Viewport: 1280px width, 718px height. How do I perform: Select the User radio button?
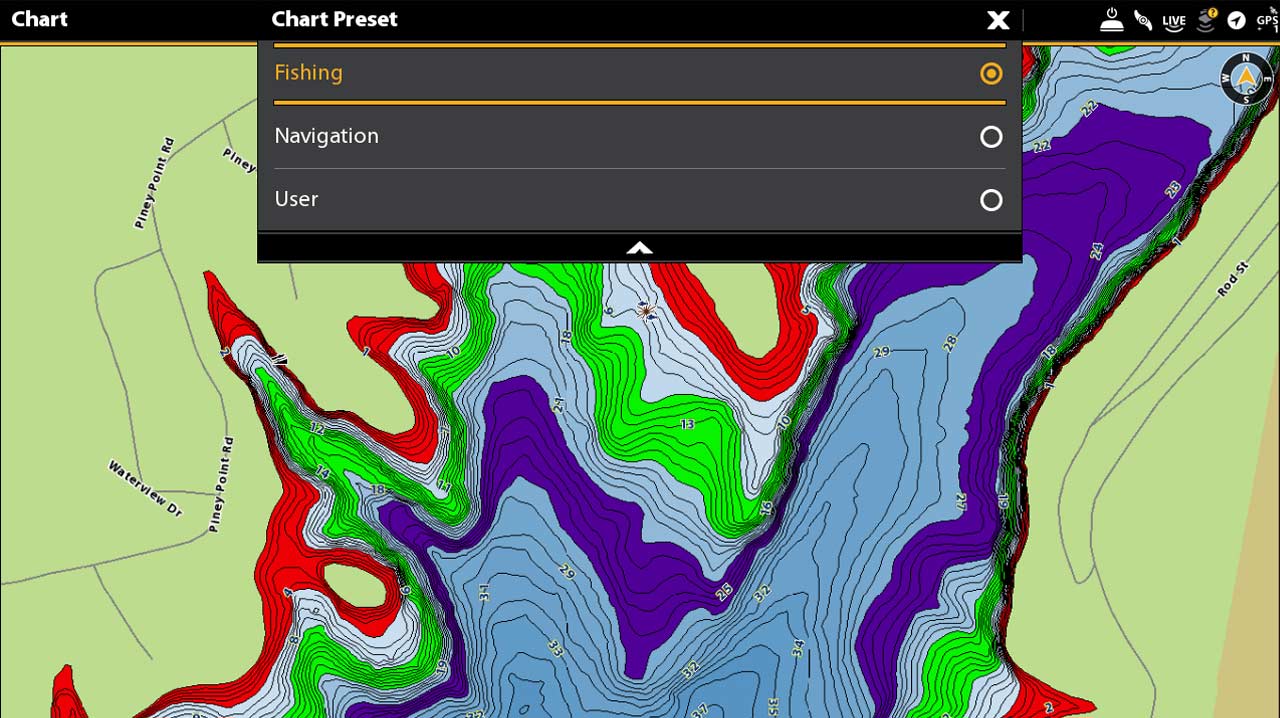991,200
